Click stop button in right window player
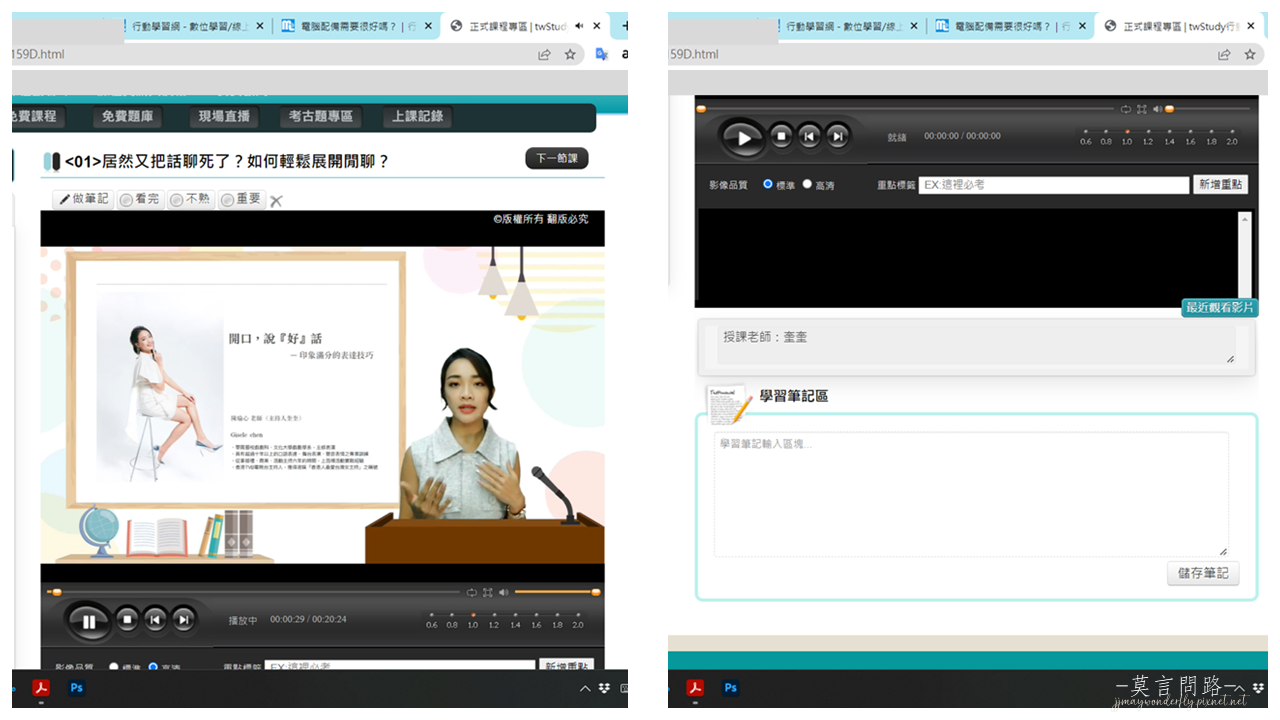The image size is (1280, 720). pyautogui.click(x=782, y=136)
